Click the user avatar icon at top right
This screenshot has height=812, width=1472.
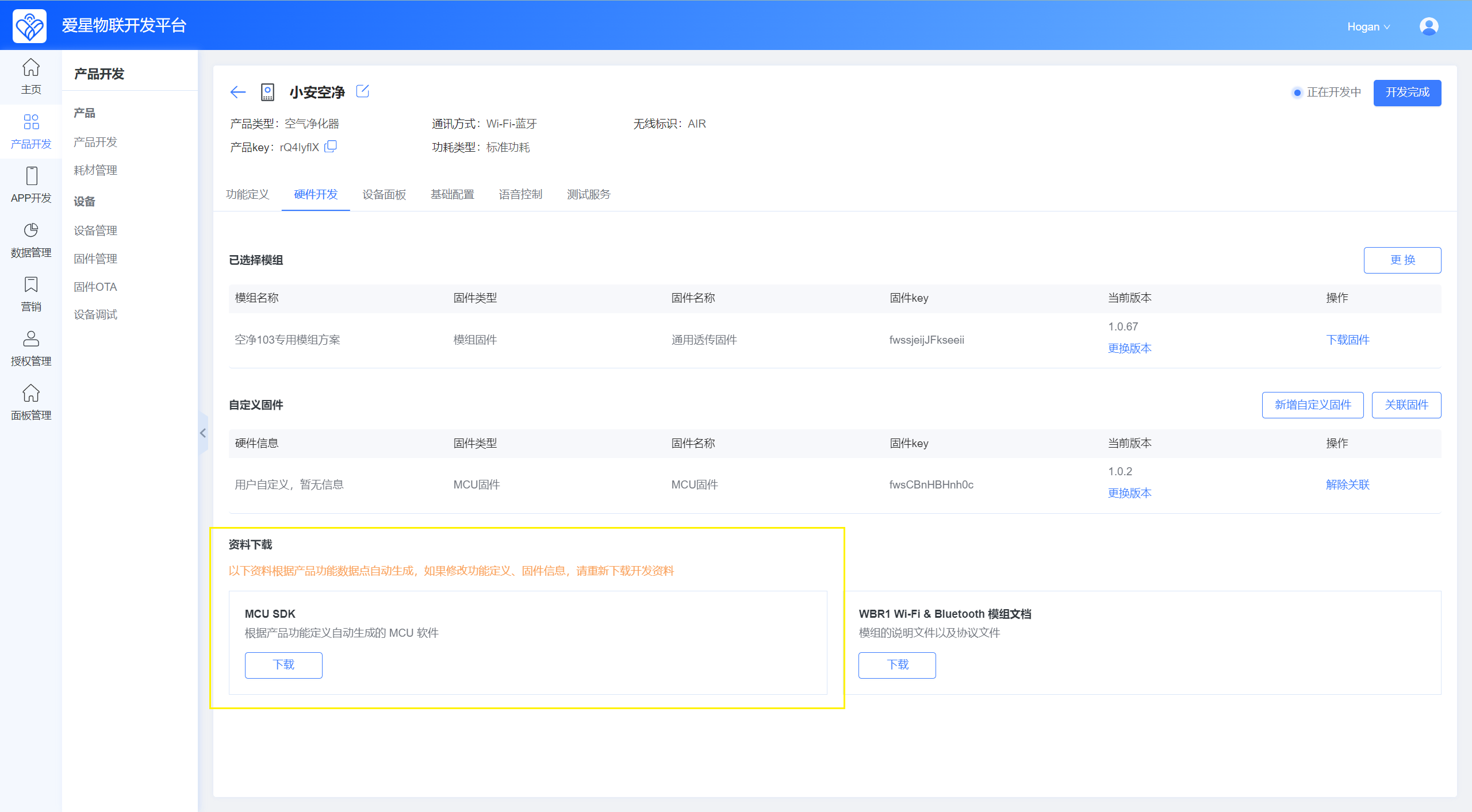[x=1428, y=26]
